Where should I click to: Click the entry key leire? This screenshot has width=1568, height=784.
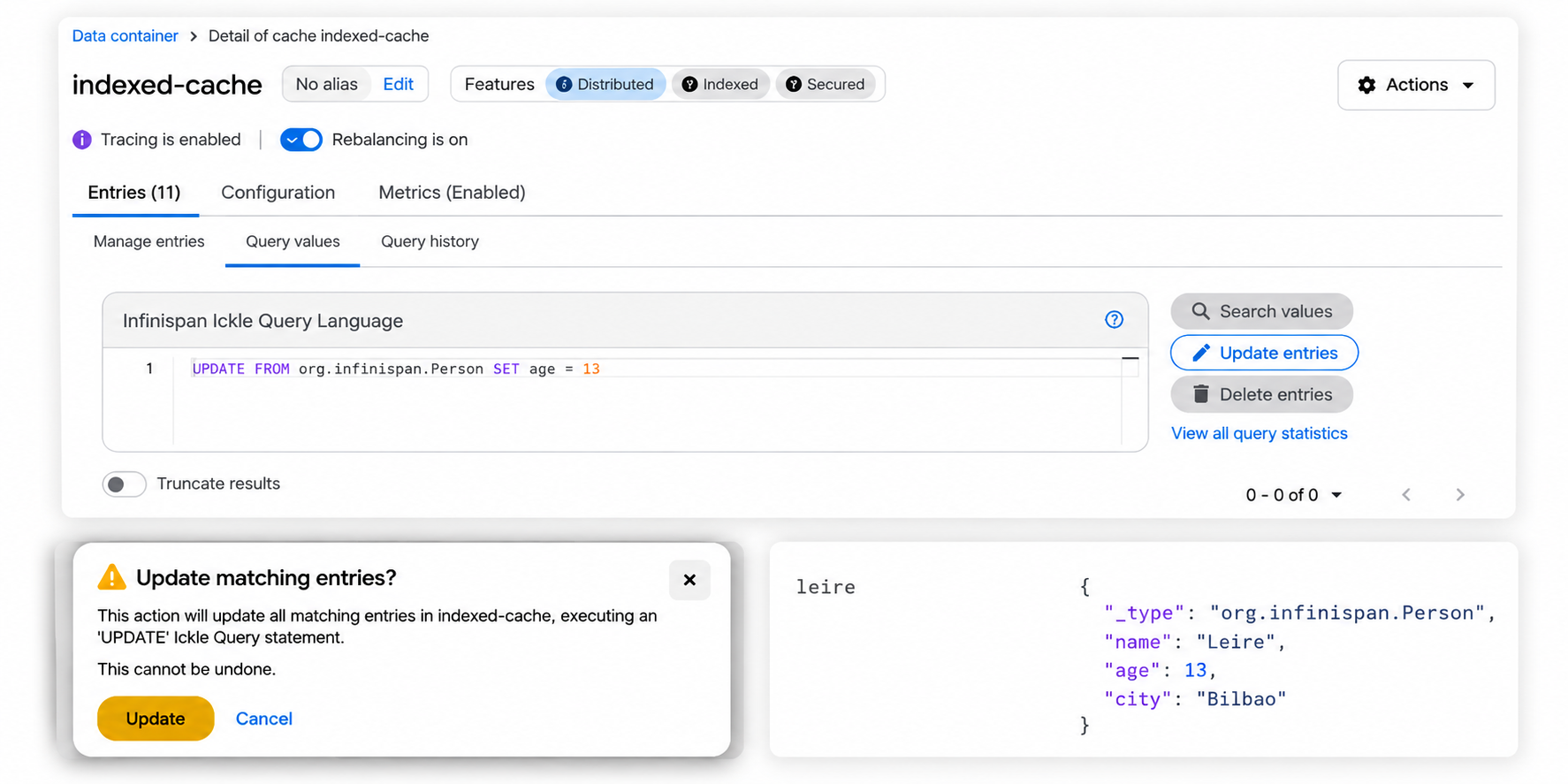826,587
